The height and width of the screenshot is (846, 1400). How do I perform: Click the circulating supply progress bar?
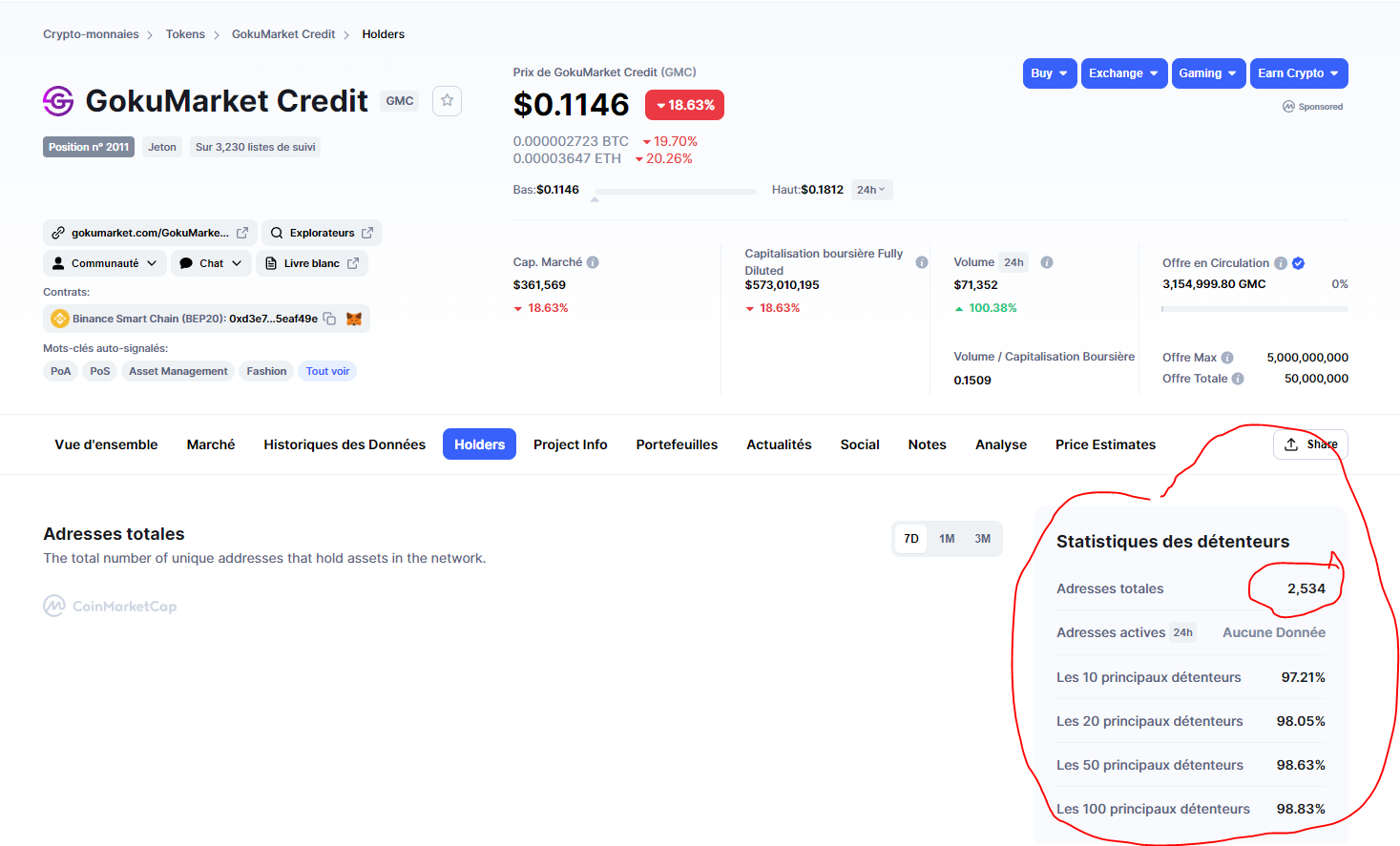point(1255,309)
